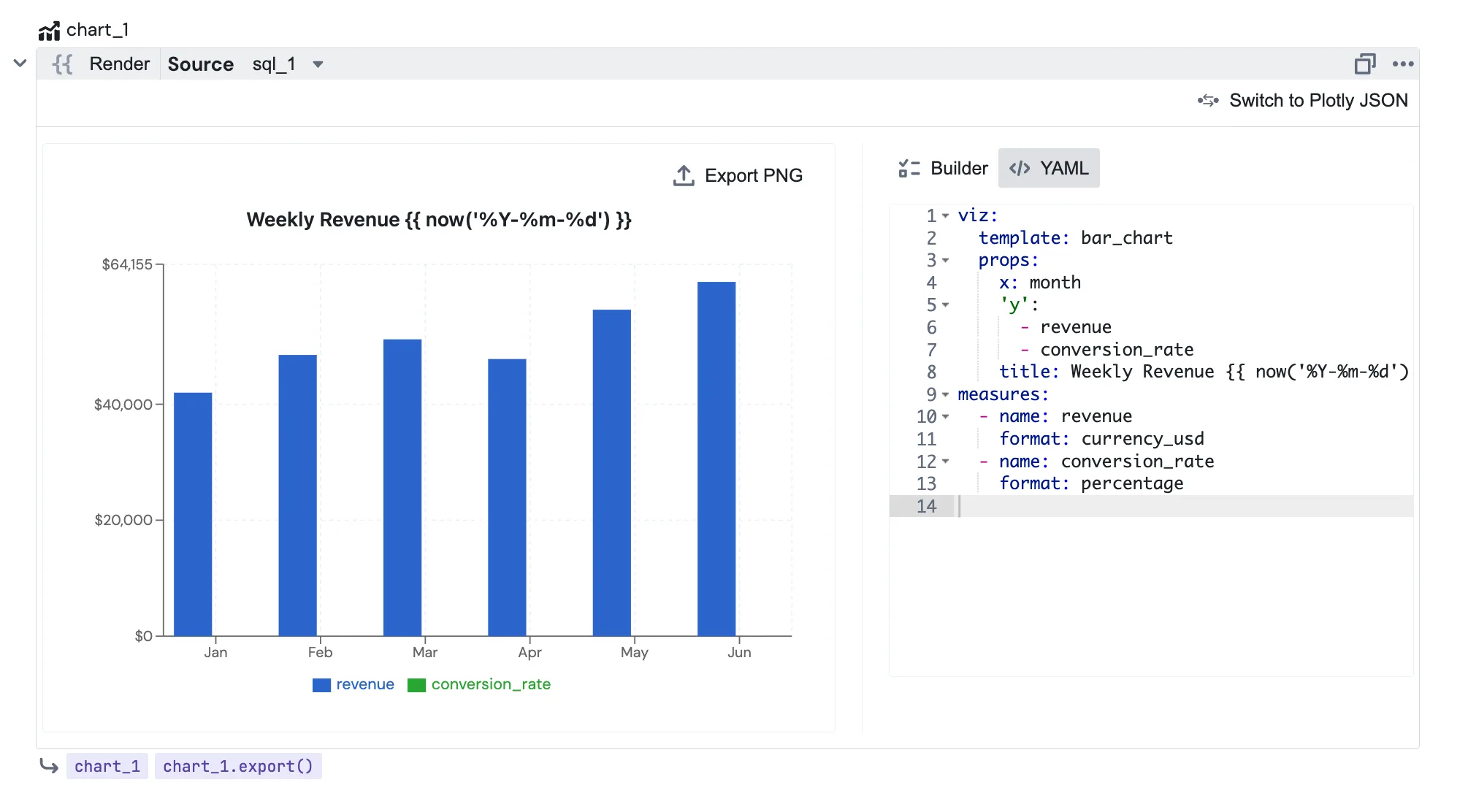Open the sql_1 source dropdown arrow
The image size is (1468, 812).
[x=318, y=64]
